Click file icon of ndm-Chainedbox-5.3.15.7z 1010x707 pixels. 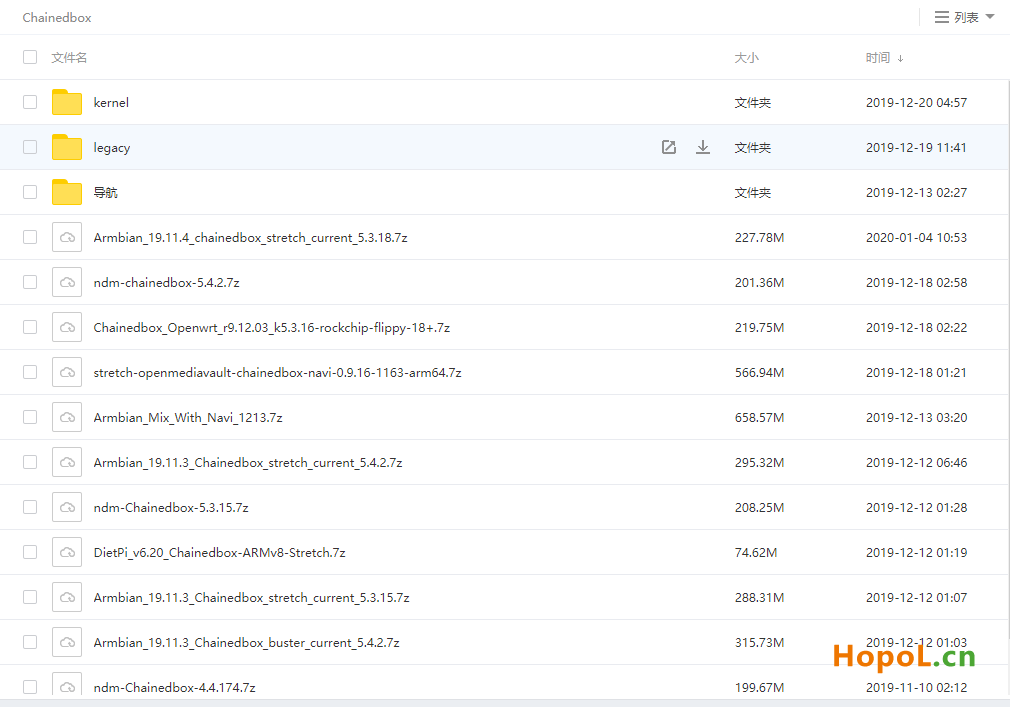(x=67, y=507)
